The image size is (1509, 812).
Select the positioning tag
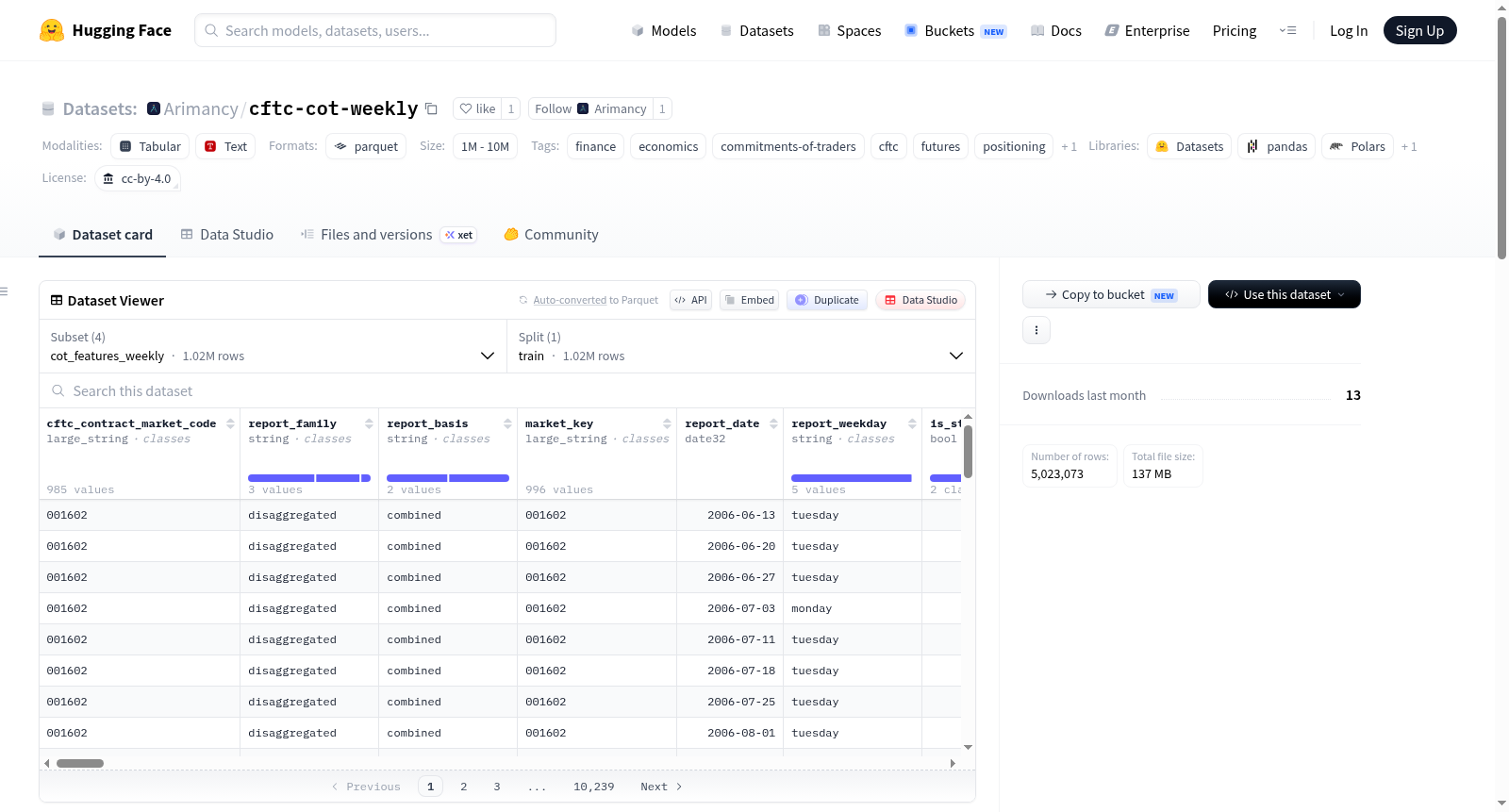[1014, 146]
